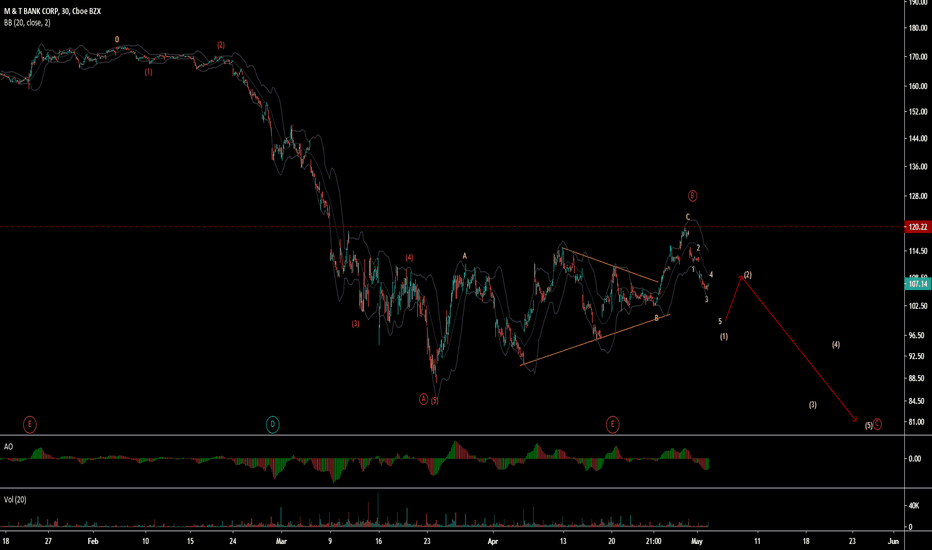Click the 21:00 time axis label
932x550 pixels.
[x=653, y=542]
